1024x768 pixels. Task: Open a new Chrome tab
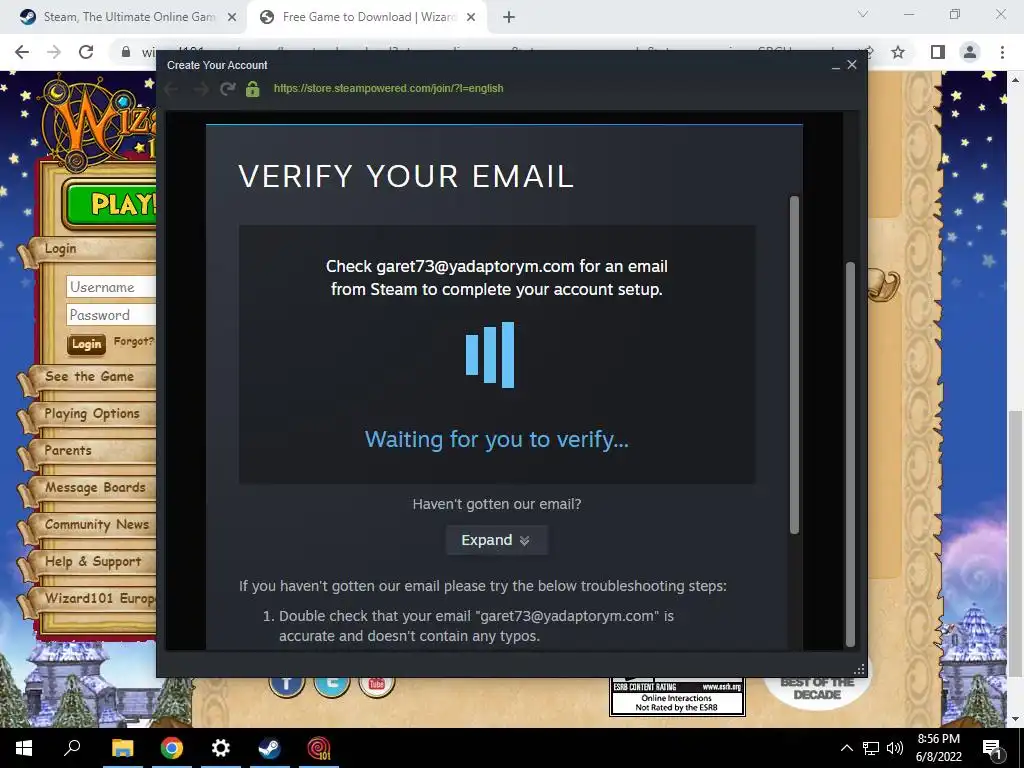tap(509, 17)
